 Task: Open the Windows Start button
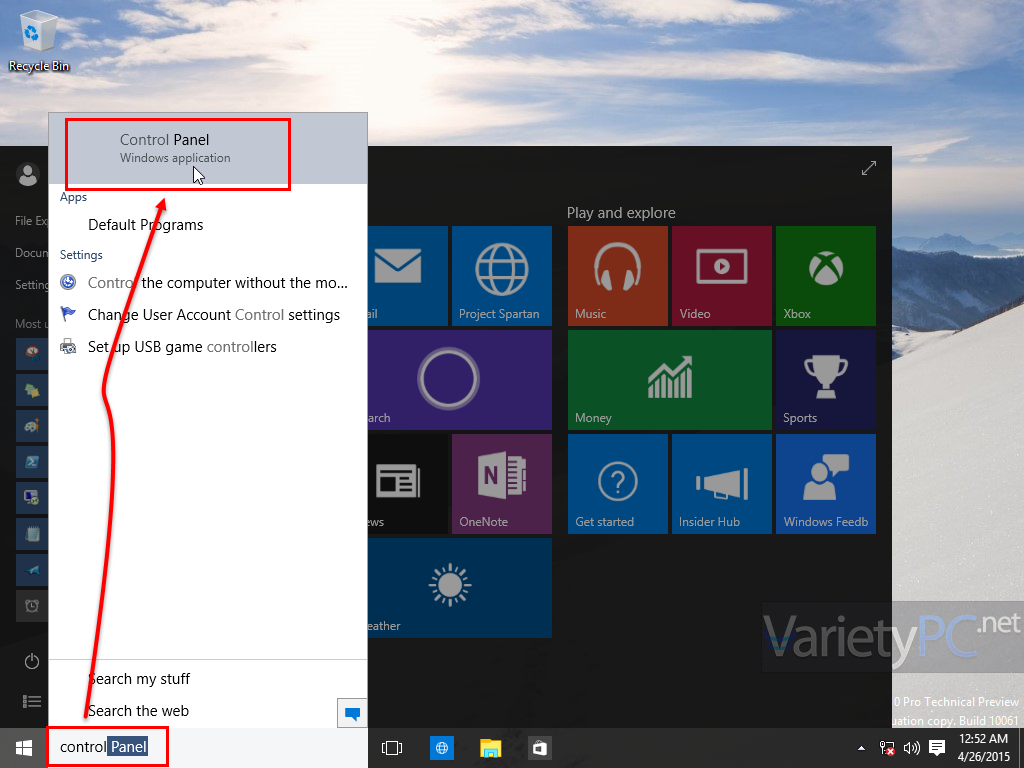tap(24, 748)
